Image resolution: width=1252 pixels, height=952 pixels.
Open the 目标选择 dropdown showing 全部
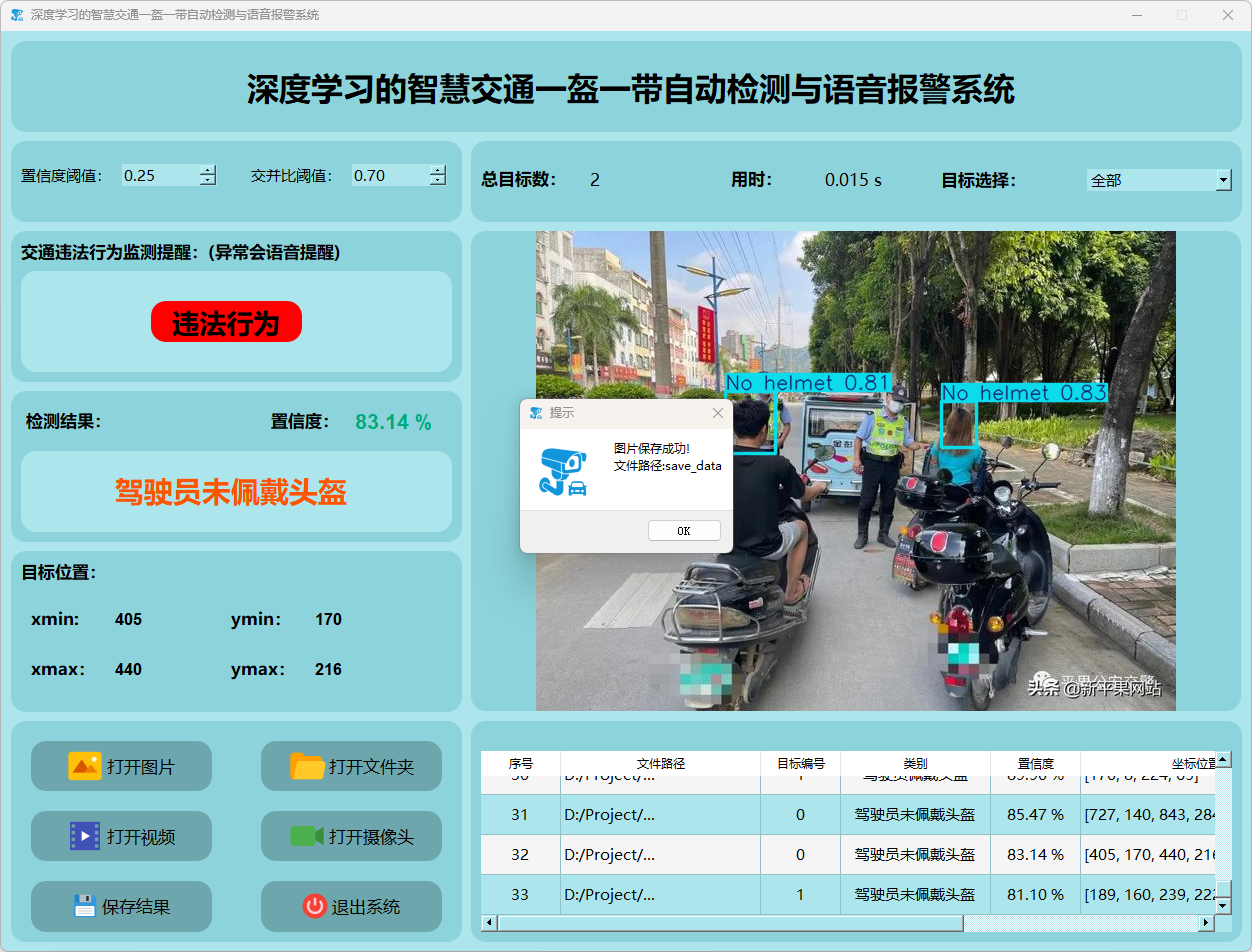pyautogui.click(x=1223, y=180)
